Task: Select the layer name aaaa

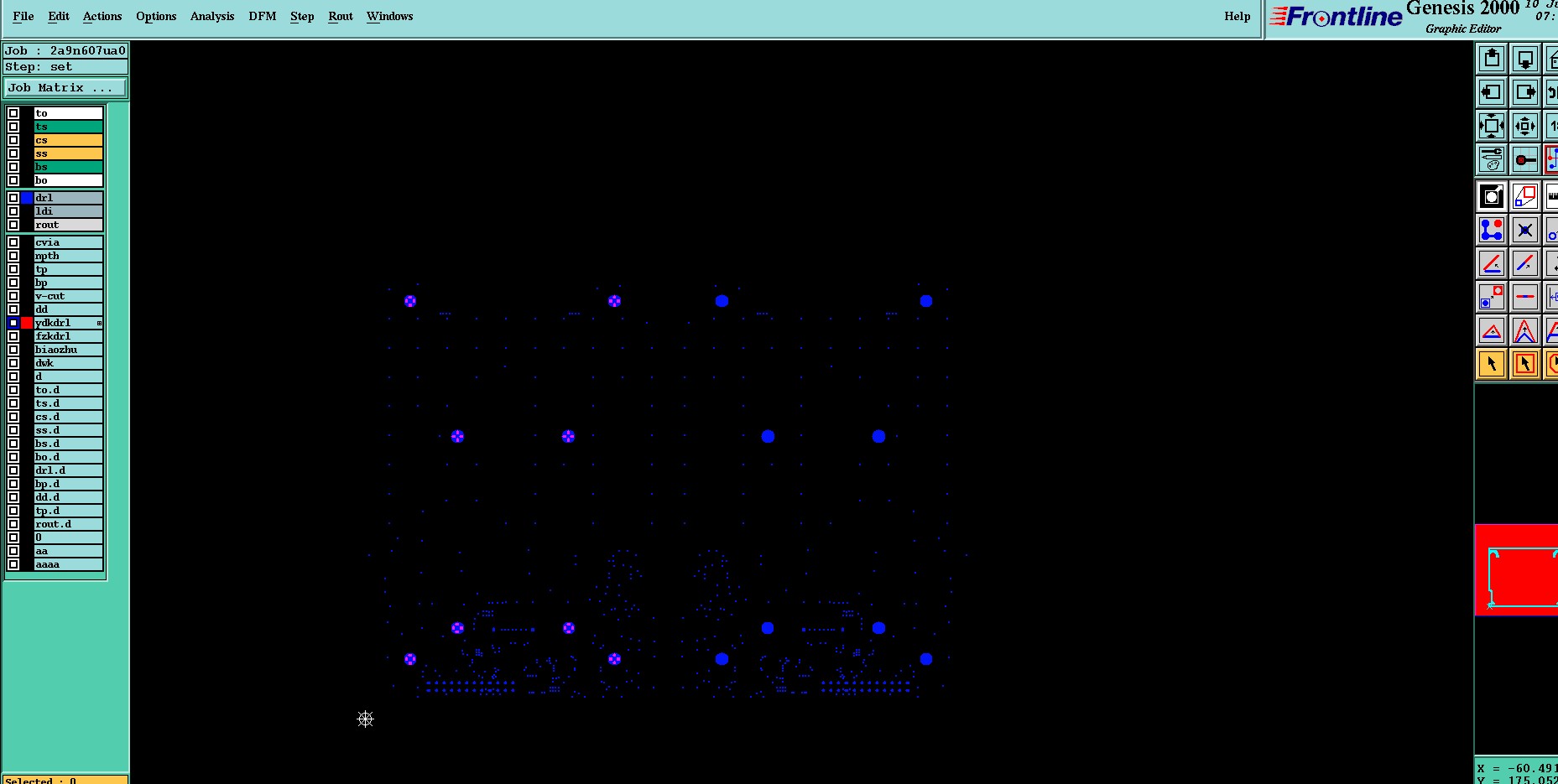Action: (68, 564)
